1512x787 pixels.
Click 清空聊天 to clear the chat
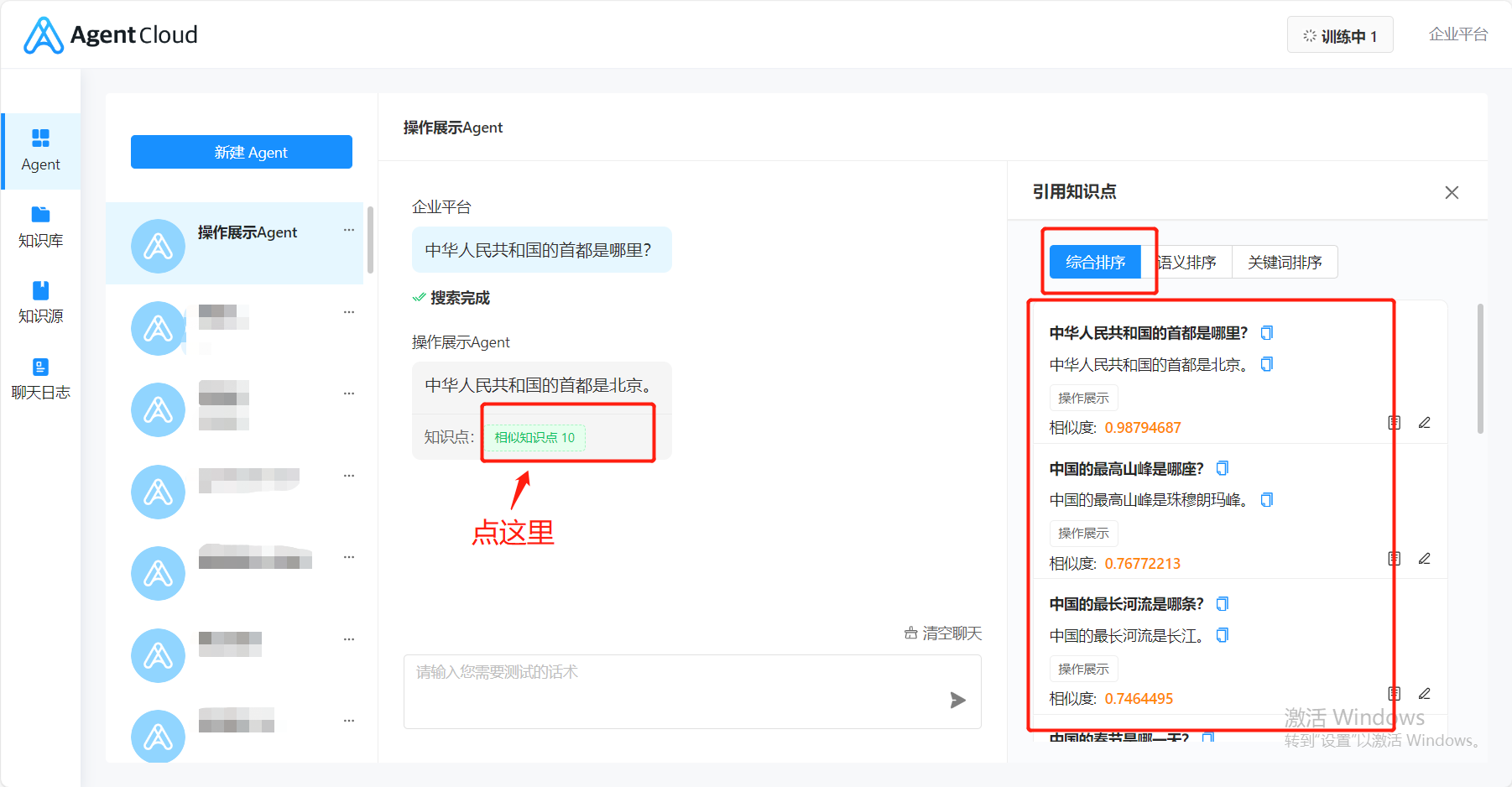coord(943,633)
